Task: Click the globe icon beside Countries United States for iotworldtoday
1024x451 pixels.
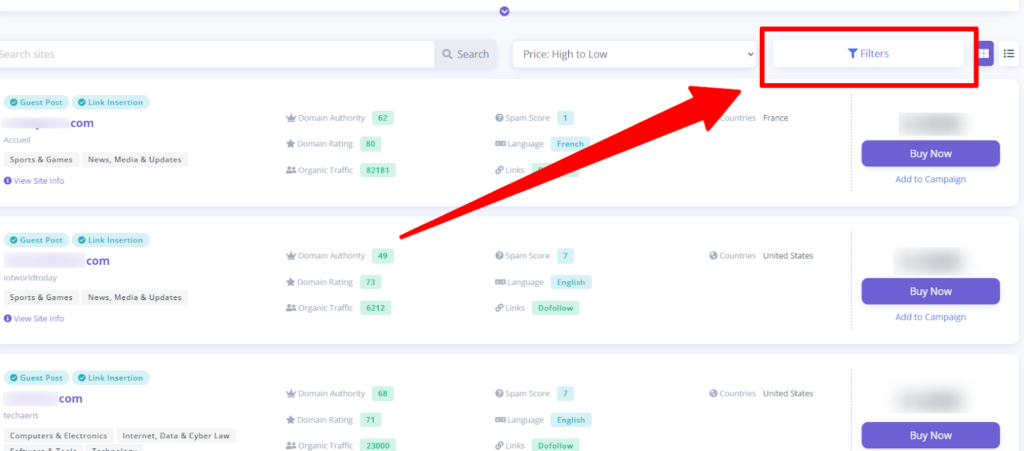Action: coord(713,256)
